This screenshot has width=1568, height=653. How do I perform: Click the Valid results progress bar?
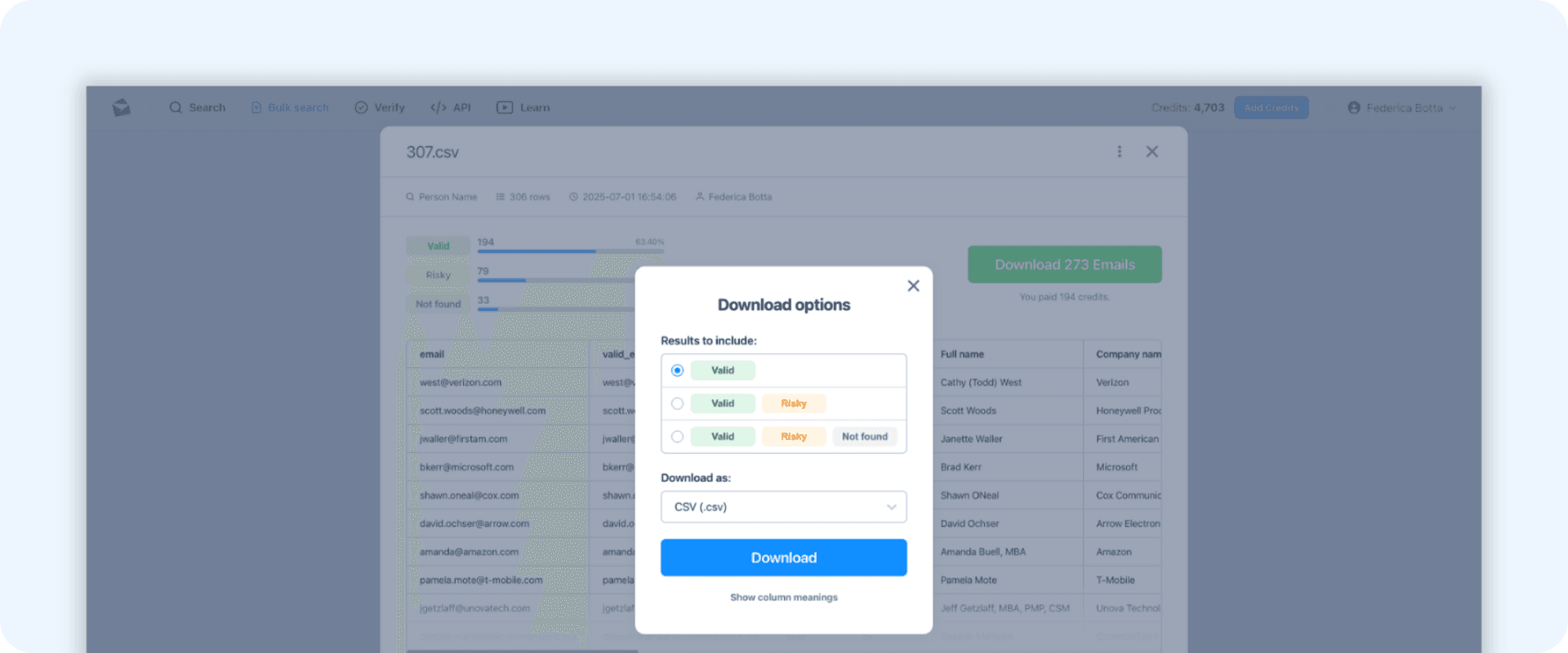pos(571,251)
